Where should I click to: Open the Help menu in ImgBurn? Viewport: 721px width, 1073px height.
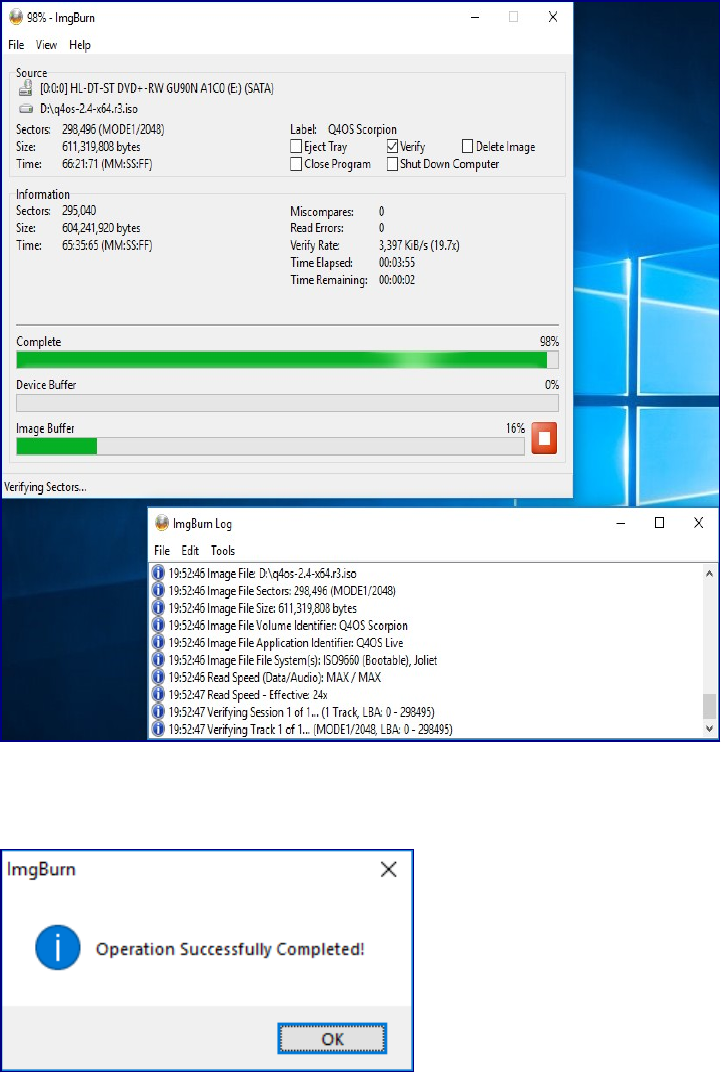coord(79,44)
